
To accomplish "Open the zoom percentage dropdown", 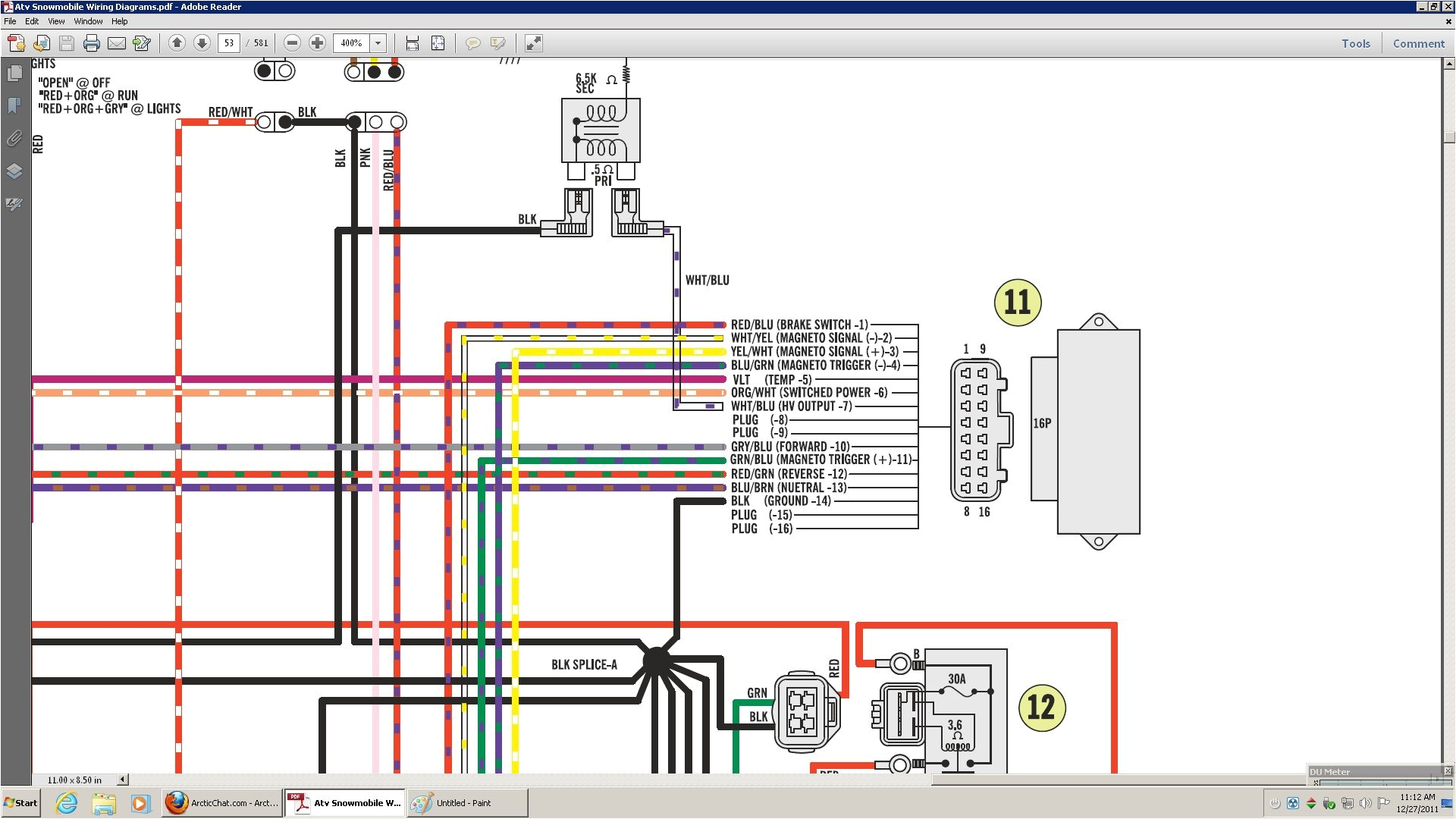I will (x=377, y=43).
